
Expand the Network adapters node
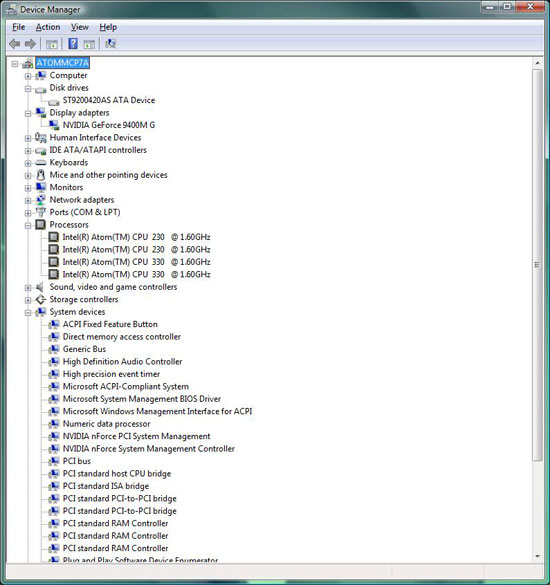pyautogui.click(x=28, y=201)
